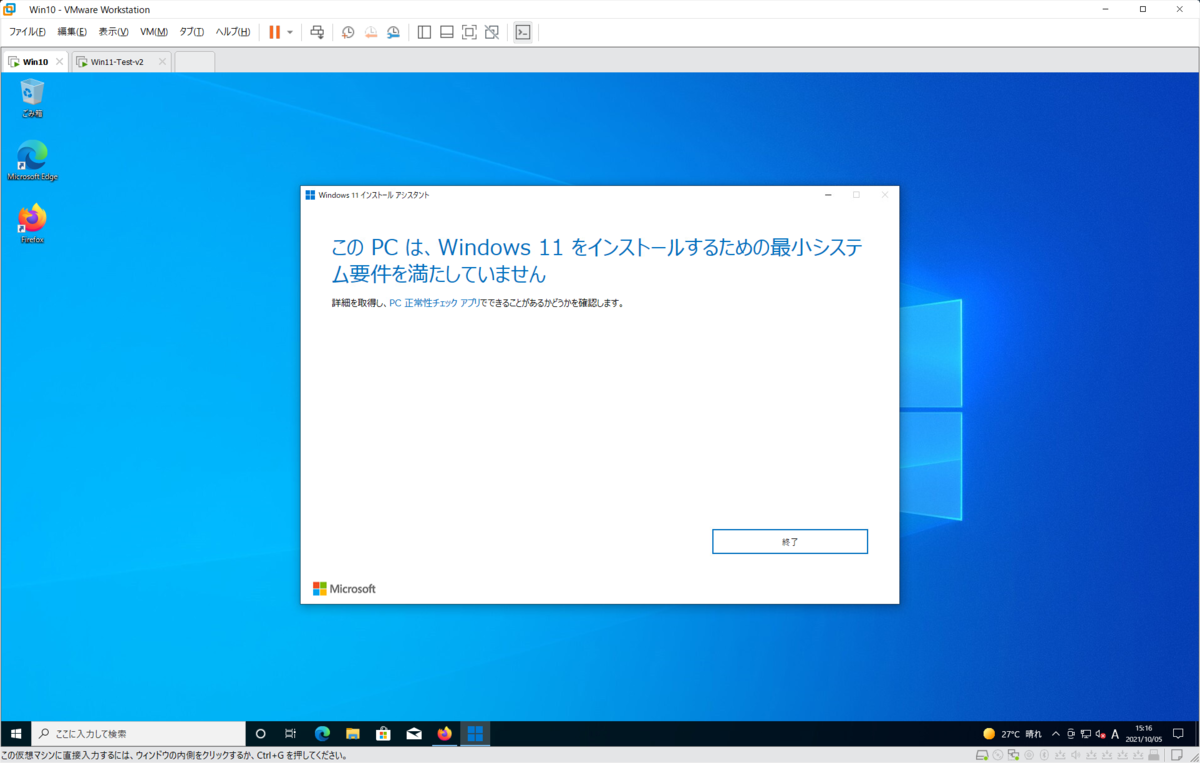This screenshot has height=763, width=1200.
Task: Open the ファイル(F) menu
Action: (x=27, y=32)
